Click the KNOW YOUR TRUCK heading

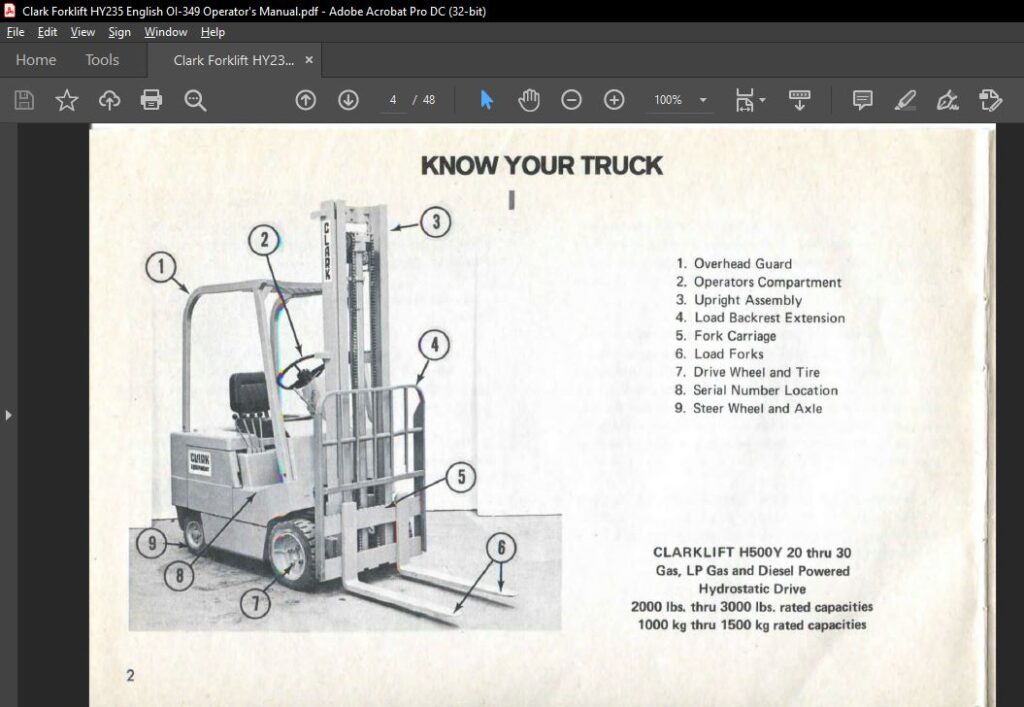pyautogui.click(x=541, y=165)
